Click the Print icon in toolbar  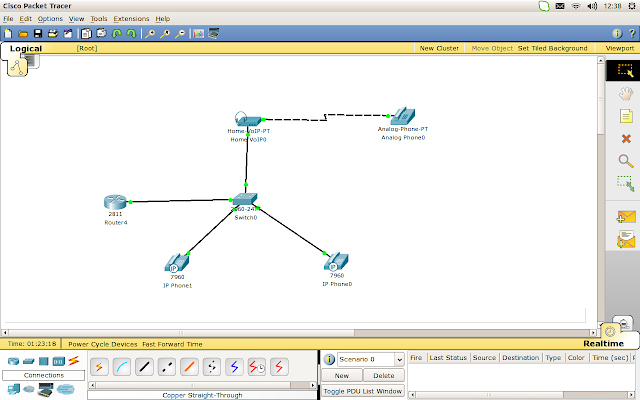[x=53, y=33]
